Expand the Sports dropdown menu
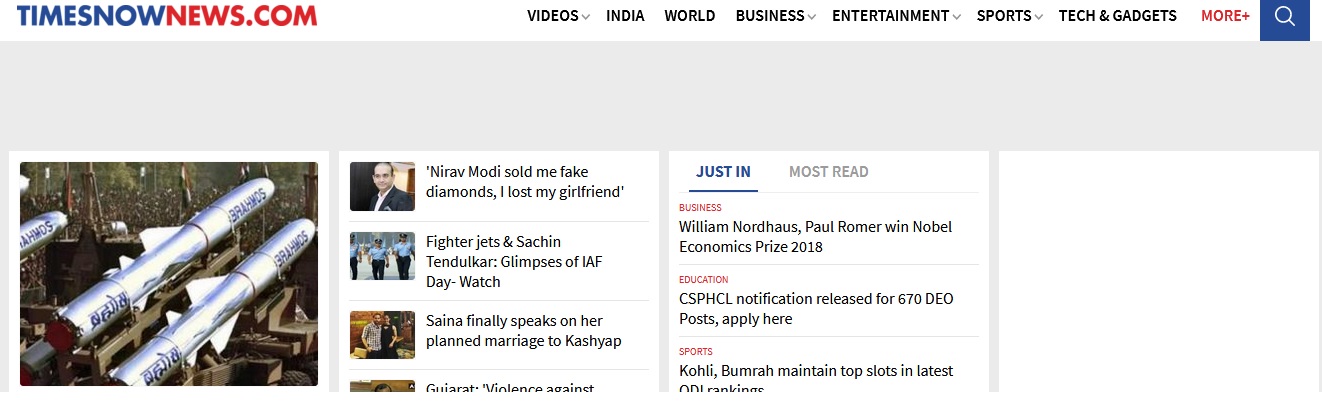Image resolution: width=1322 pixels, height=404 pixels. coord(1009,16)
